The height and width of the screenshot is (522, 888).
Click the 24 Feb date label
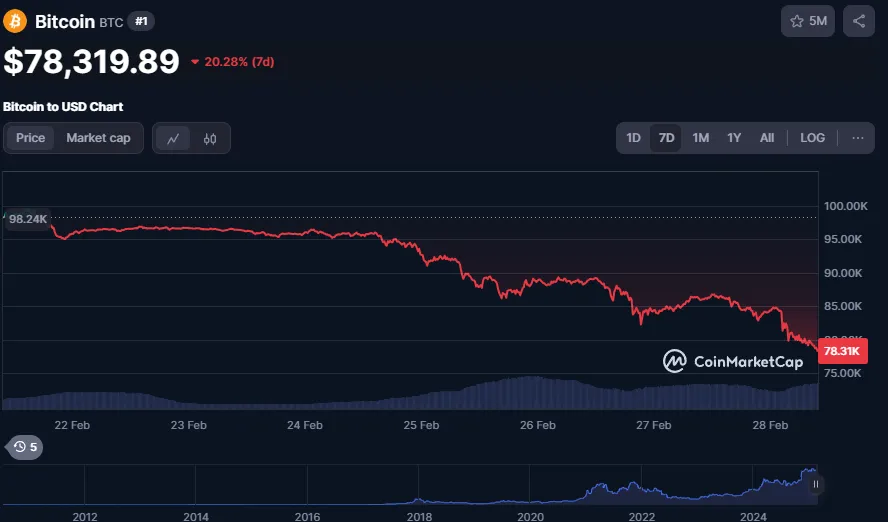pos(305,425)
